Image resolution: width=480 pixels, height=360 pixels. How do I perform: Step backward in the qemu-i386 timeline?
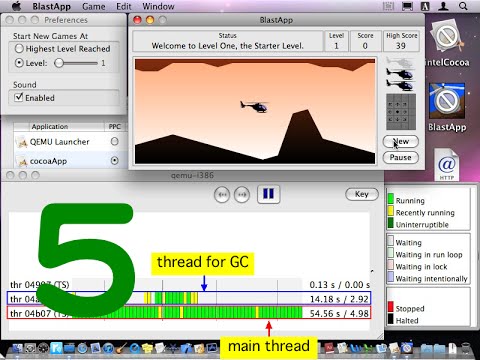point(222,194)
